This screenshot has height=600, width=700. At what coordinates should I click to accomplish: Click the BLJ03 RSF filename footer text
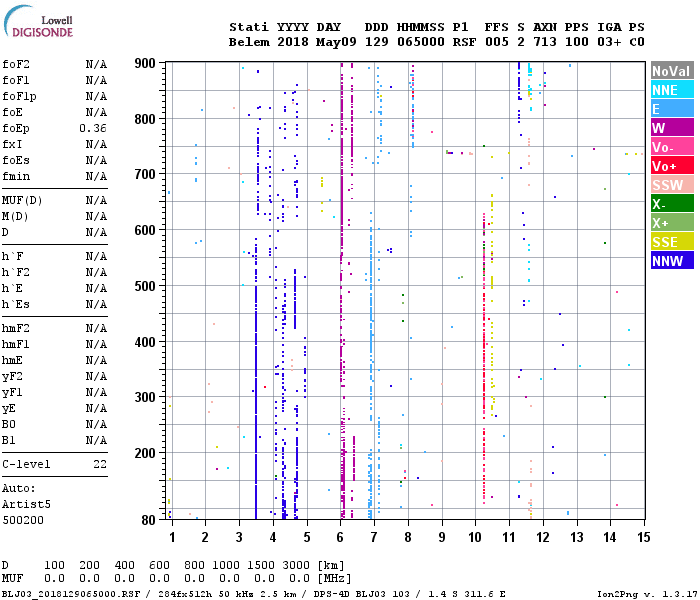(71, 594)
